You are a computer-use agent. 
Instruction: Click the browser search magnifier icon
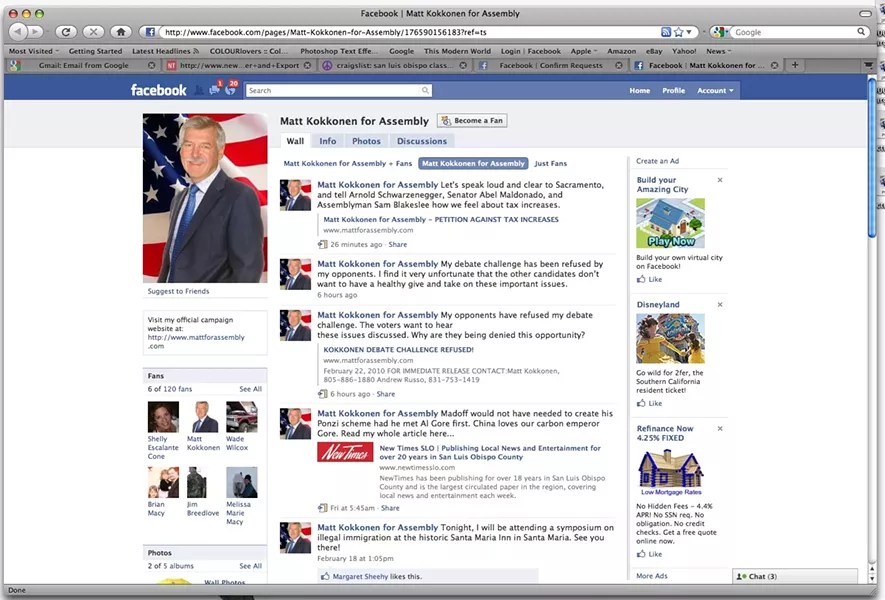(x=861, y=32)
